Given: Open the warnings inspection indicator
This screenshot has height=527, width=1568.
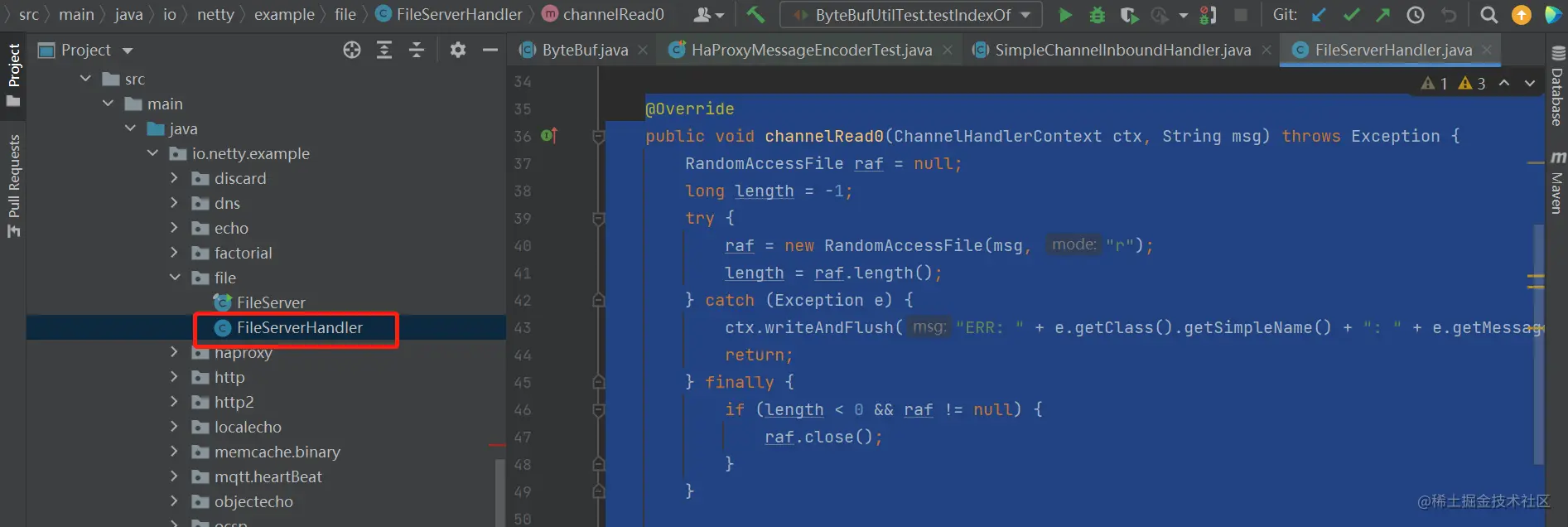Looking at the screenshot, I should click(1453, 83).
